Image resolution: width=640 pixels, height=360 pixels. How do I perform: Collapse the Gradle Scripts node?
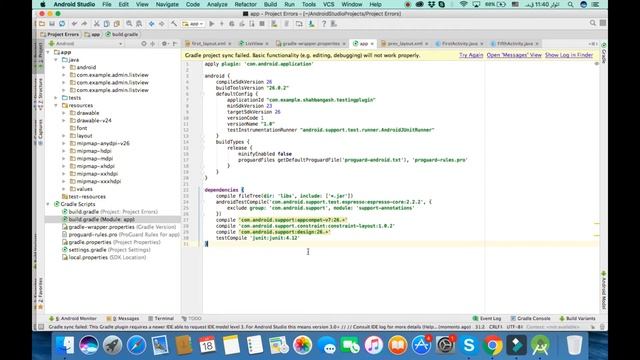49,204
